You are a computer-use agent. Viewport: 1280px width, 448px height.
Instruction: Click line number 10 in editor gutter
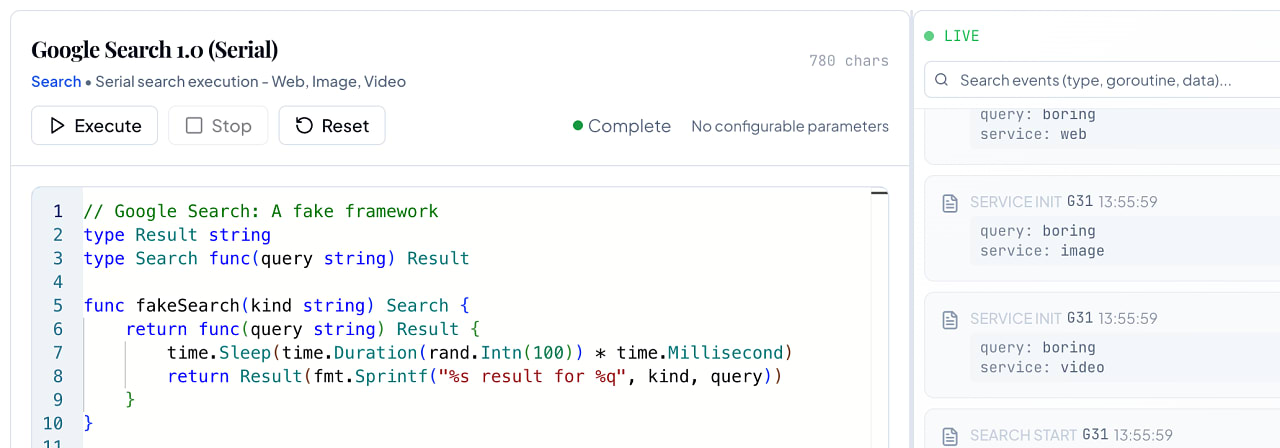[x=53, y=424]
